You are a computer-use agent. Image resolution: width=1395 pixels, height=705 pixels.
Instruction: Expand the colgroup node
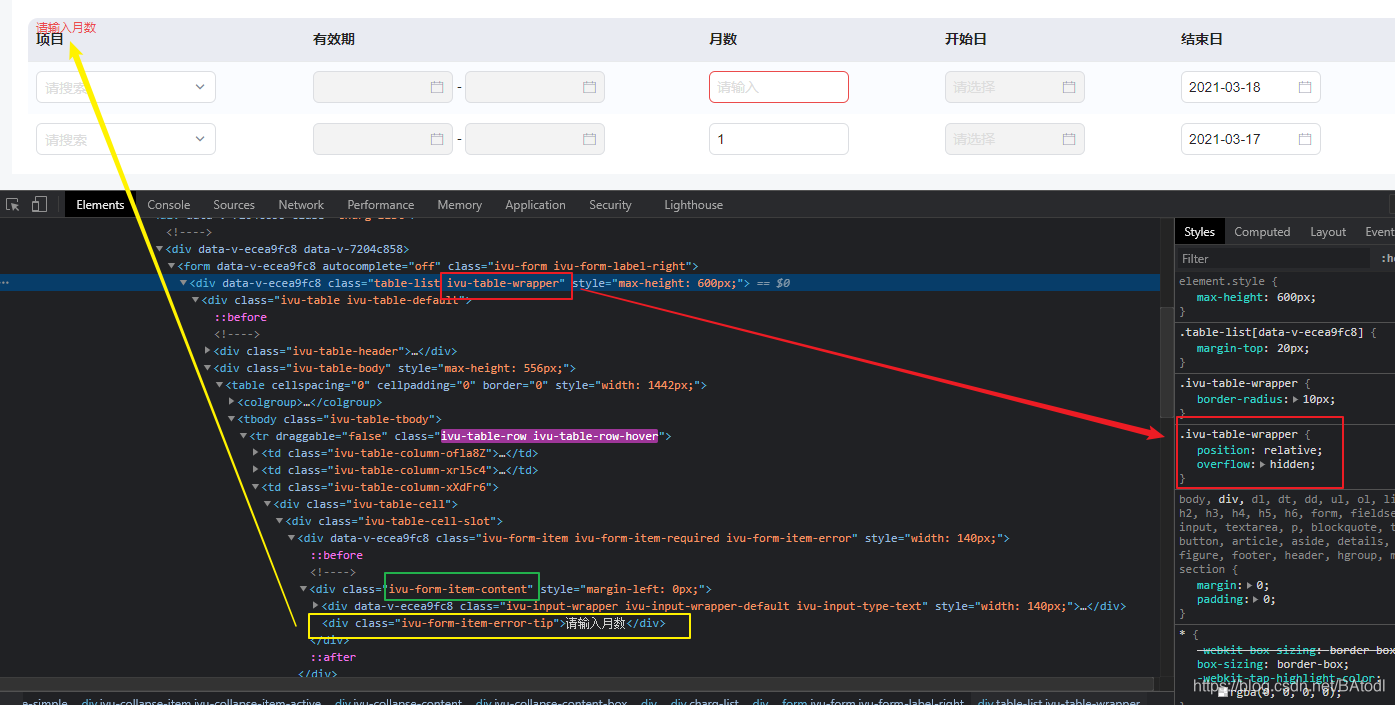click(232, 402)
